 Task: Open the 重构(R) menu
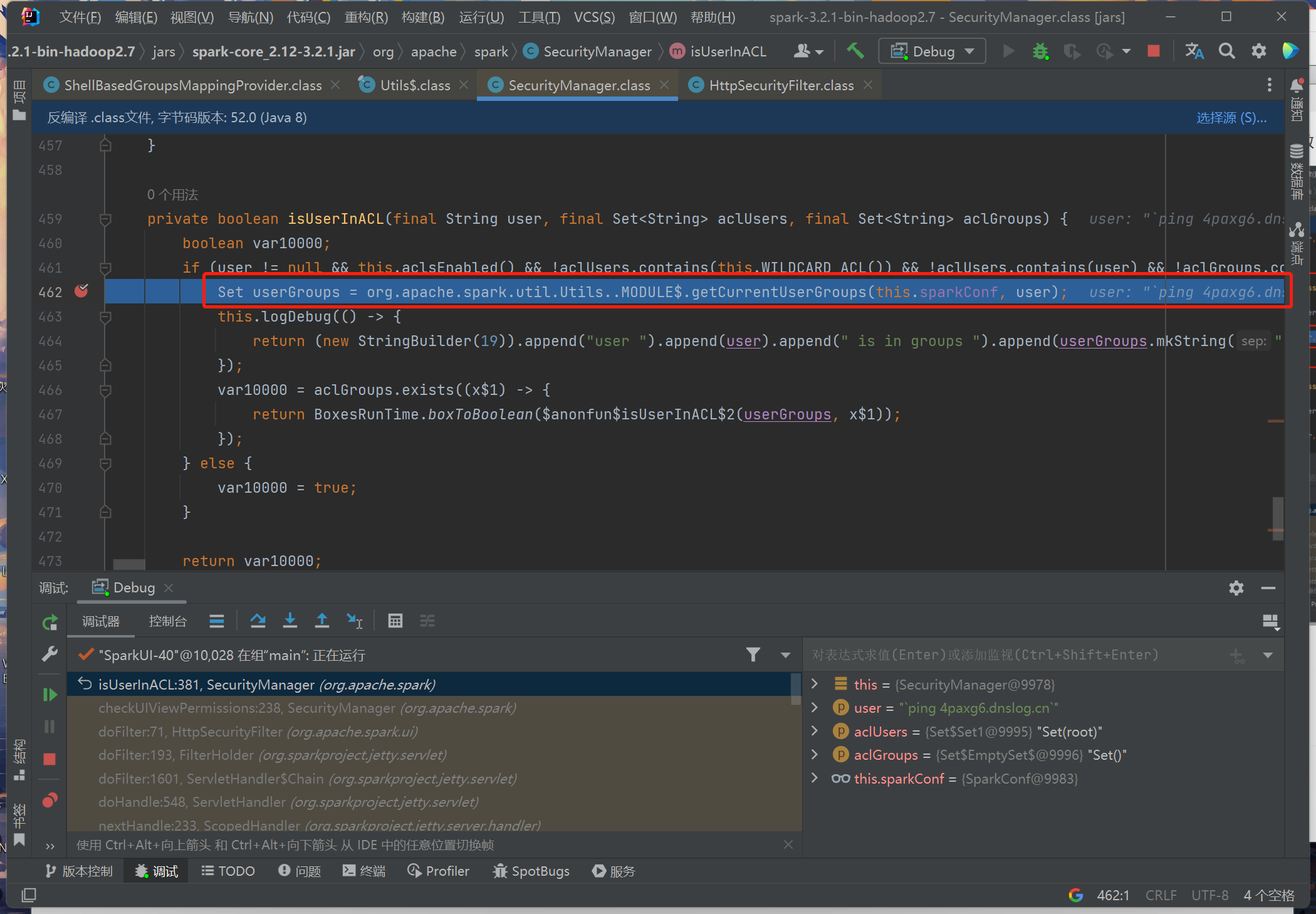[366, 17]
